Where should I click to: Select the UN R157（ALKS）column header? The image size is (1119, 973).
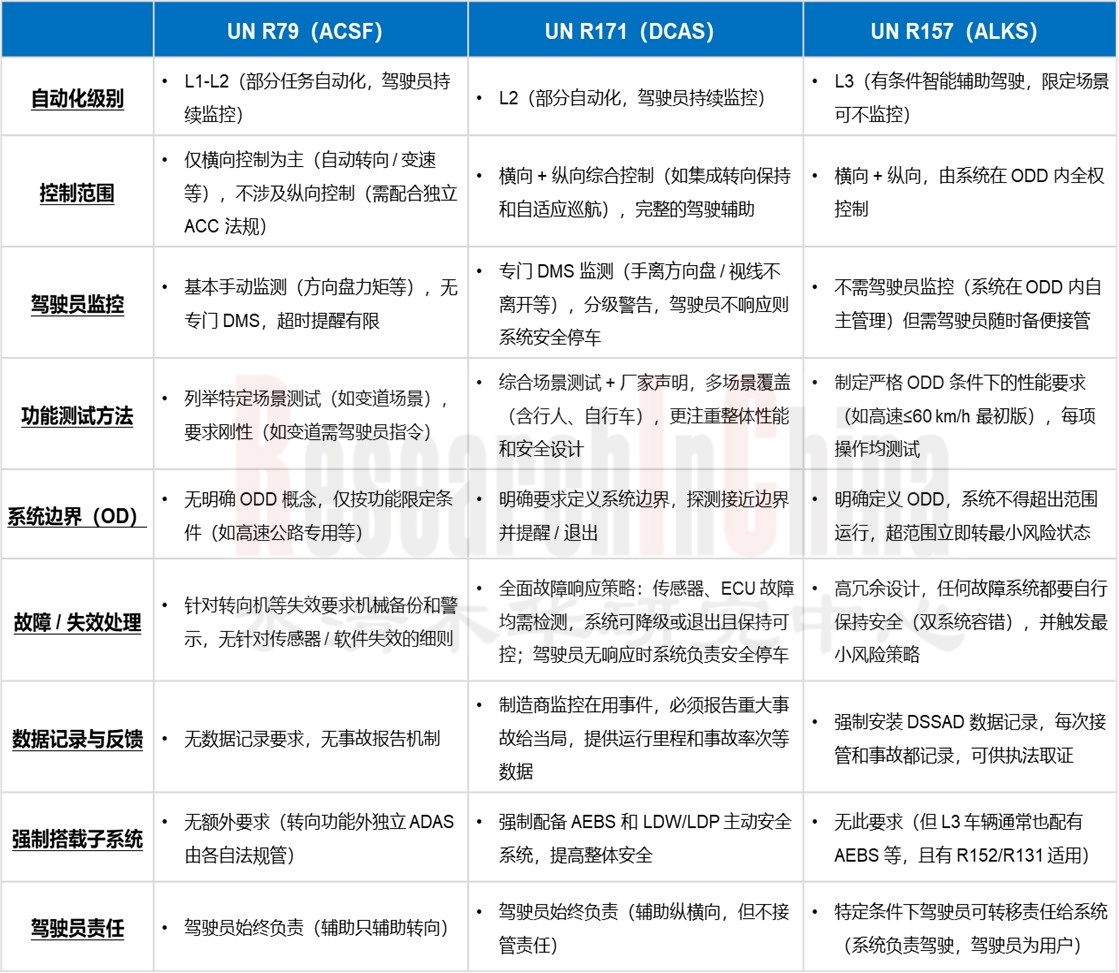(955, 30)
